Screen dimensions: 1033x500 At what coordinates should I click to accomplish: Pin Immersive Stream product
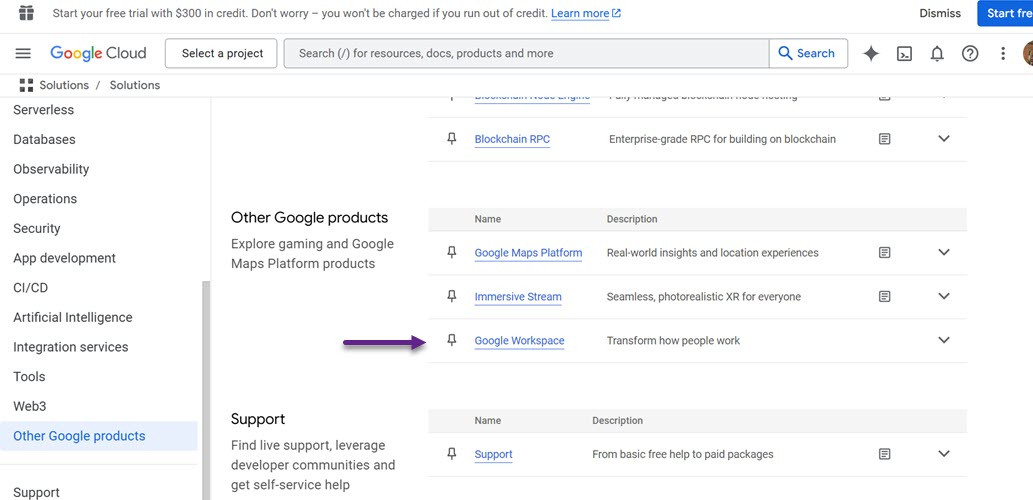coord(452,297)
